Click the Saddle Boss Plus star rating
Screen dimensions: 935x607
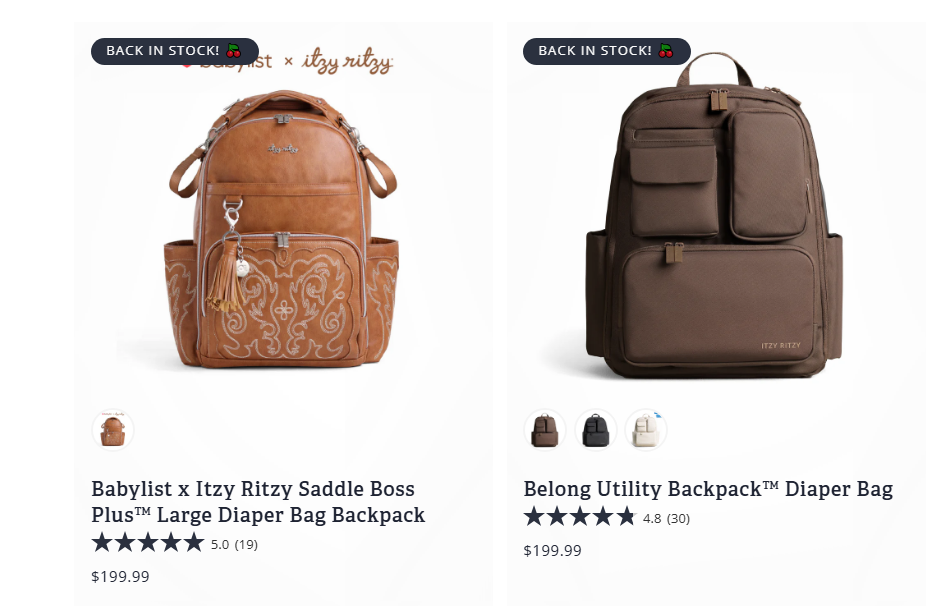pyautogui.click(x=148, y=543)
